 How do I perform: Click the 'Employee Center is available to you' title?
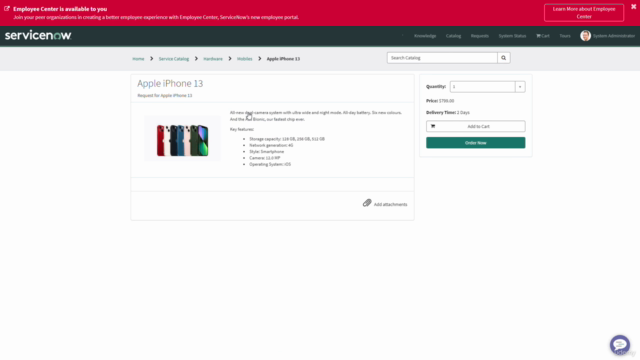60,9
